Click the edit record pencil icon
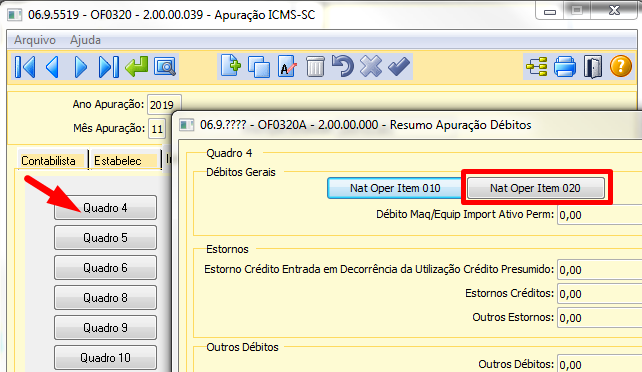The width and height of the screenshot is (642, 372). tap(287, 66)
